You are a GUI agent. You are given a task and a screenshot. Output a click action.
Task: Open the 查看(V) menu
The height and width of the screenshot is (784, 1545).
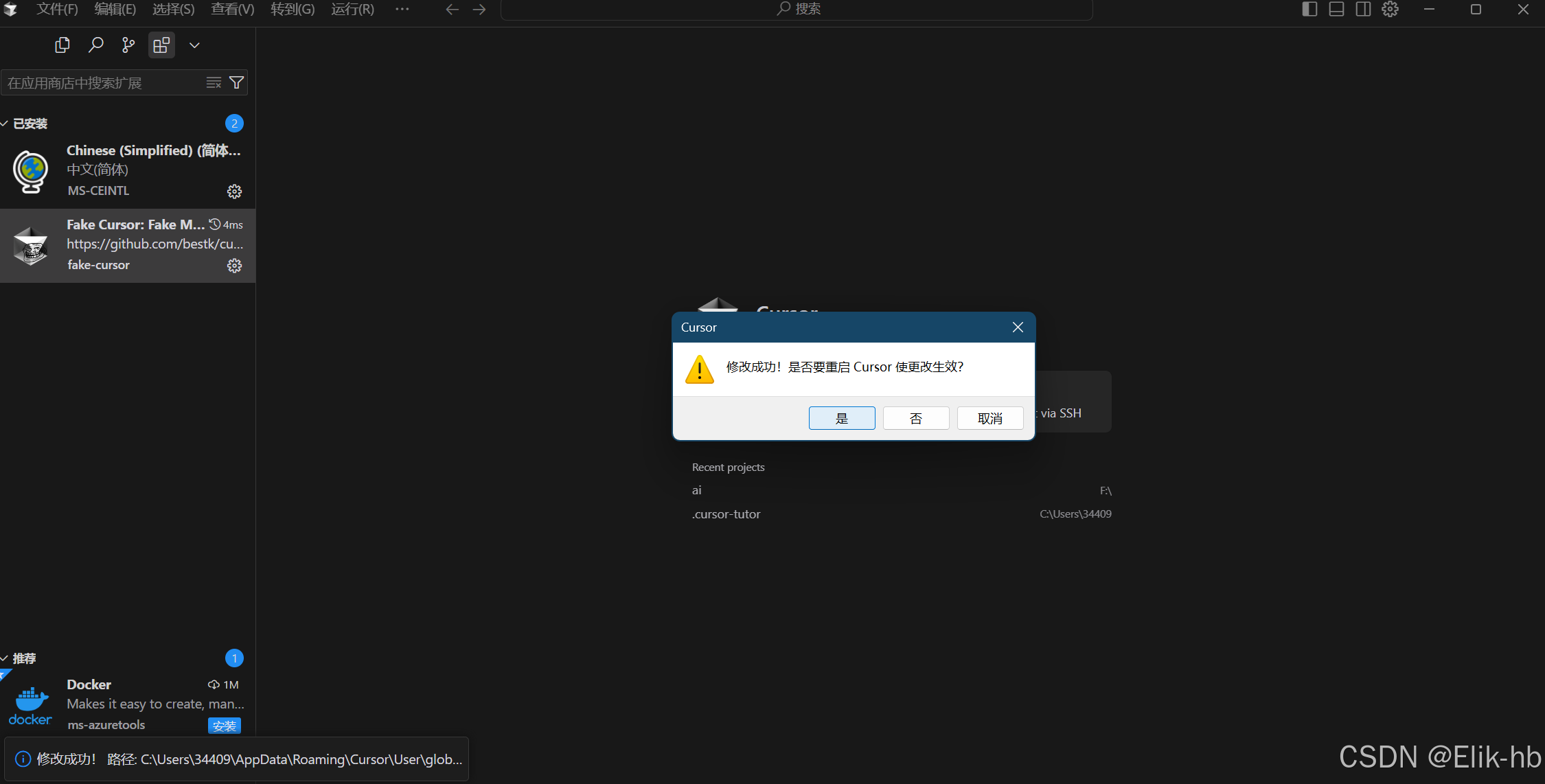[x=232, y=9]
